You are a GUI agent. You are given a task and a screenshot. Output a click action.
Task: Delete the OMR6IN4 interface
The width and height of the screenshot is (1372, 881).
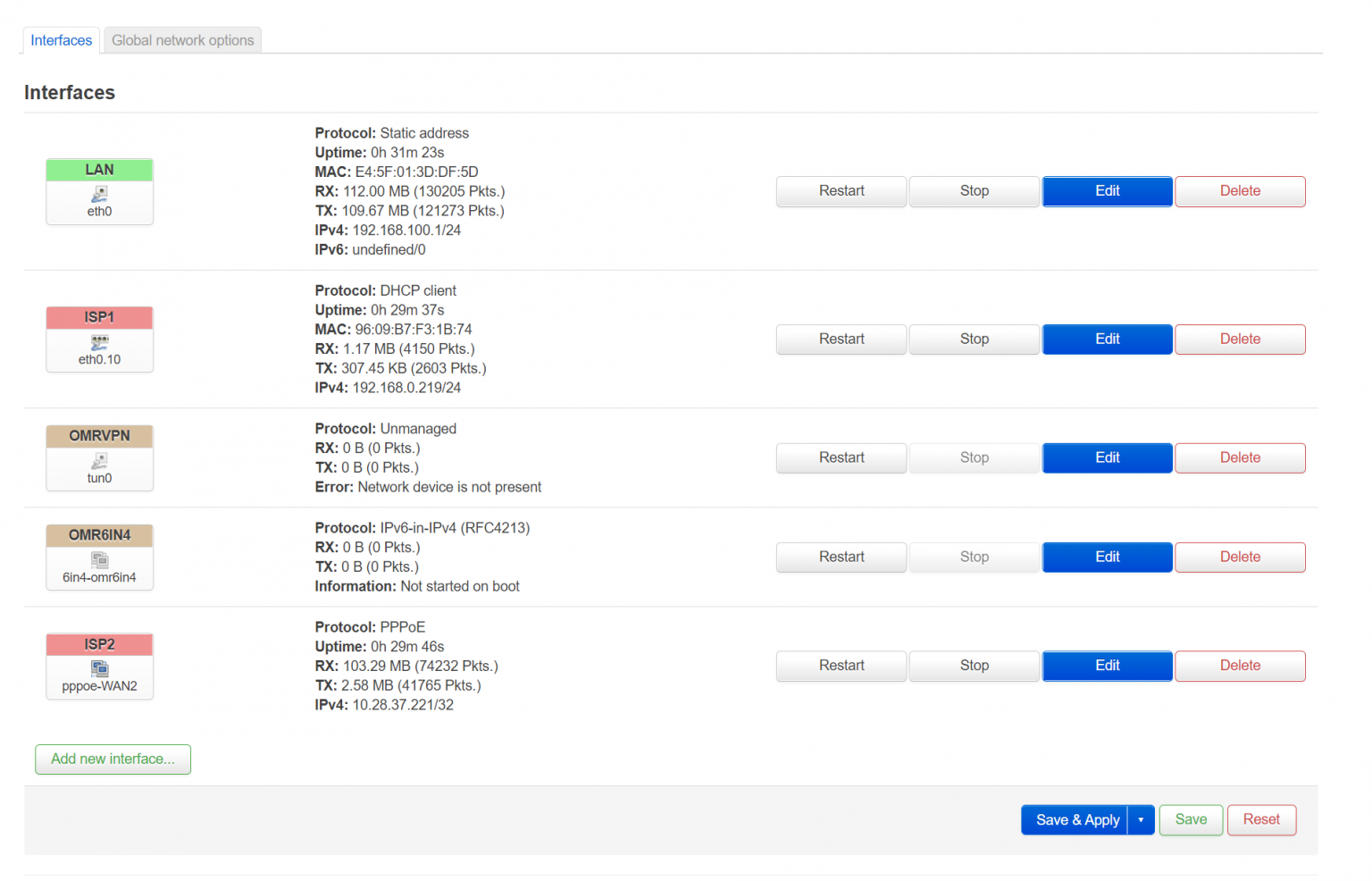[x=1239, y=557]
